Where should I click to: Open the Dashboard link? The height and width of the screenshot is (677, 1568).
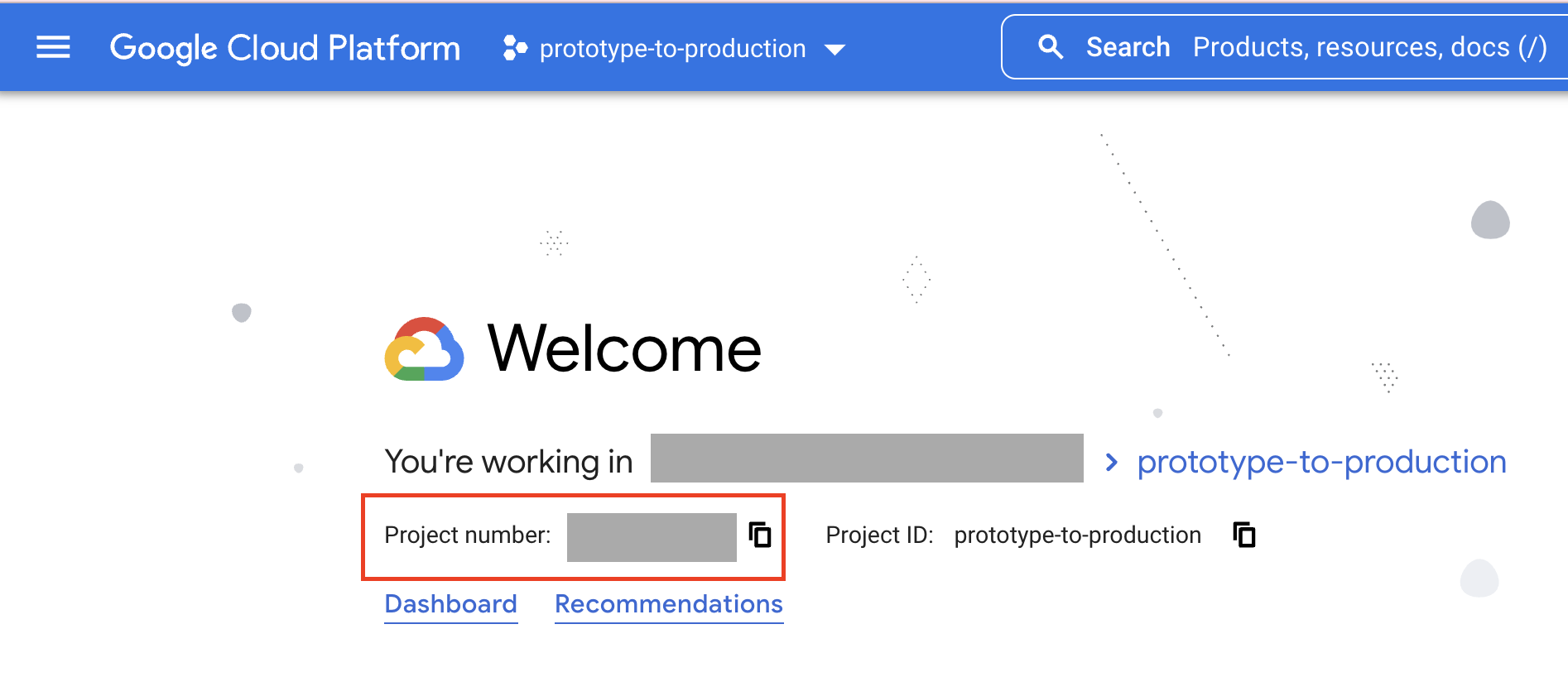450,604
